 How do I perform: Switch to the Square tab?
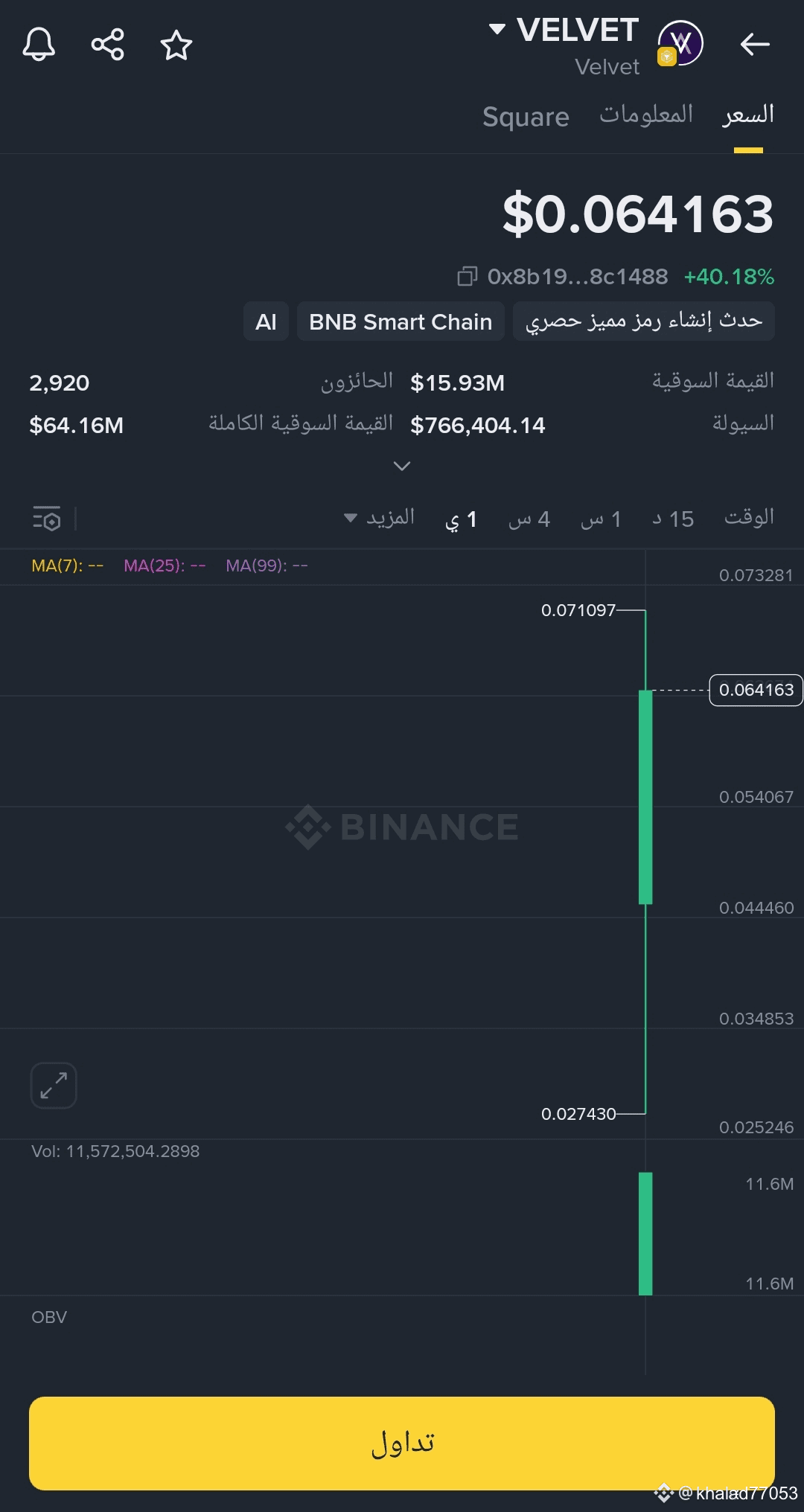tap(526, 117)
